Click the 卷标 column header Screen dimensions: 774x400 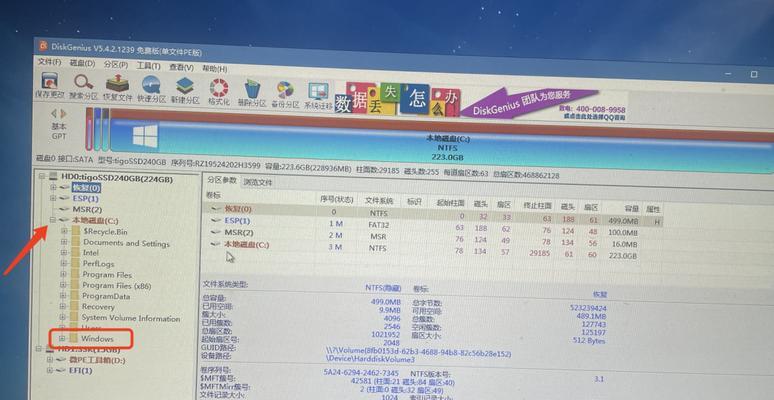click(x=213, y=195)
